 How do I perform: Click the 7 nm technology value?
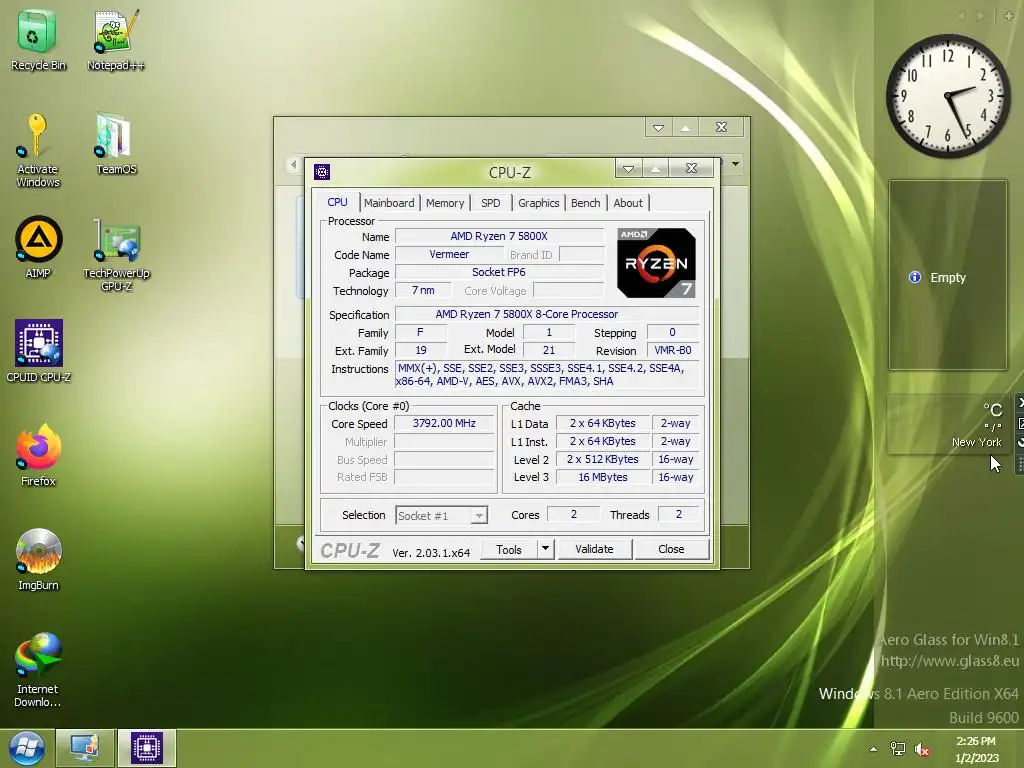(423, 290)
